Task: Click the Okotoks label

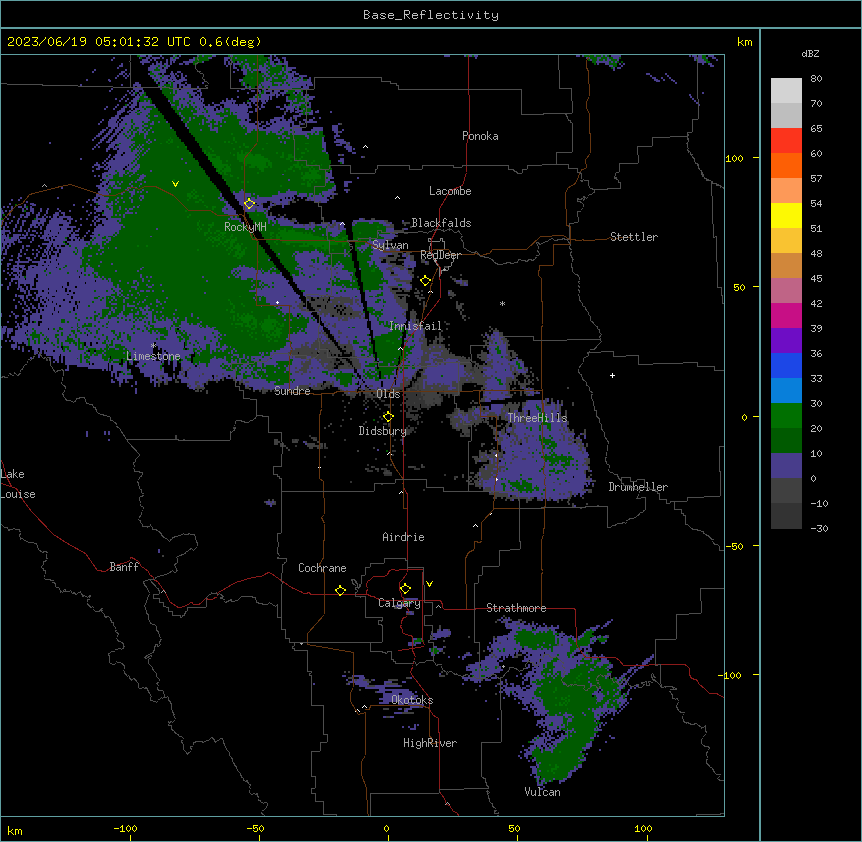Action: pos(412,700)
